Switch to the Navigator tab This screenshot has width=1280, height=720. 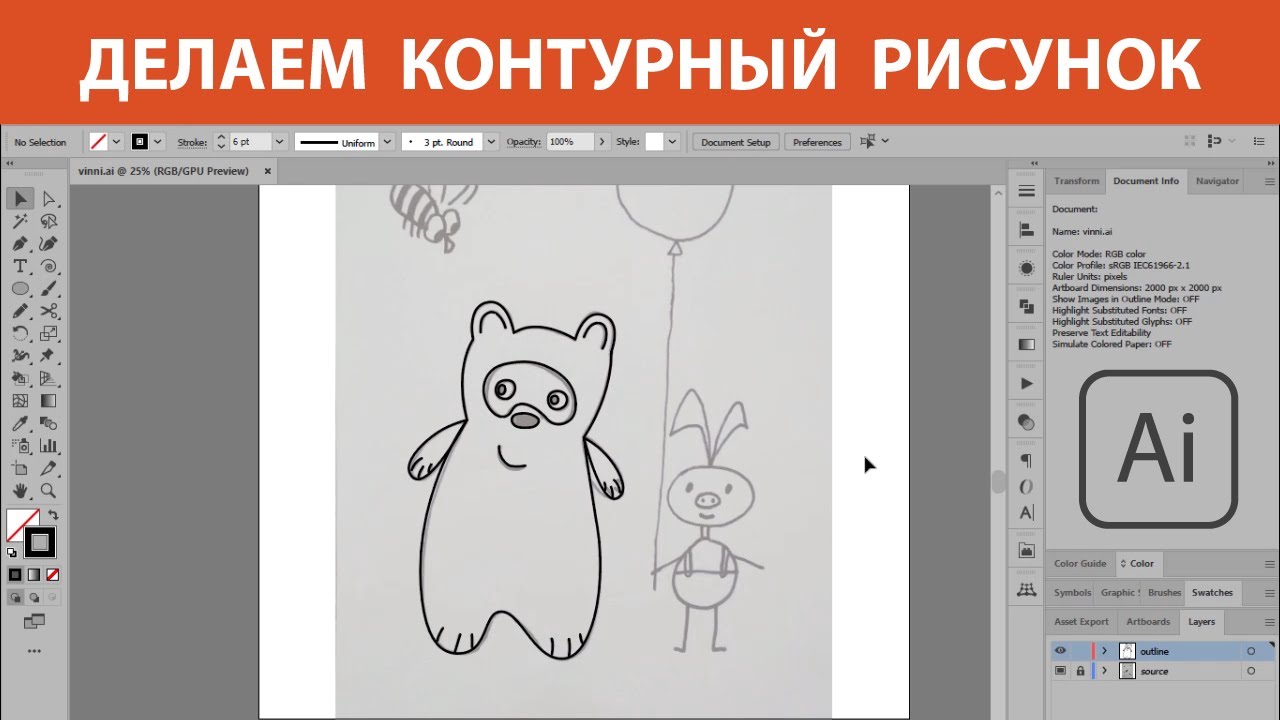pyautogui.click(x=1217, y=181)
